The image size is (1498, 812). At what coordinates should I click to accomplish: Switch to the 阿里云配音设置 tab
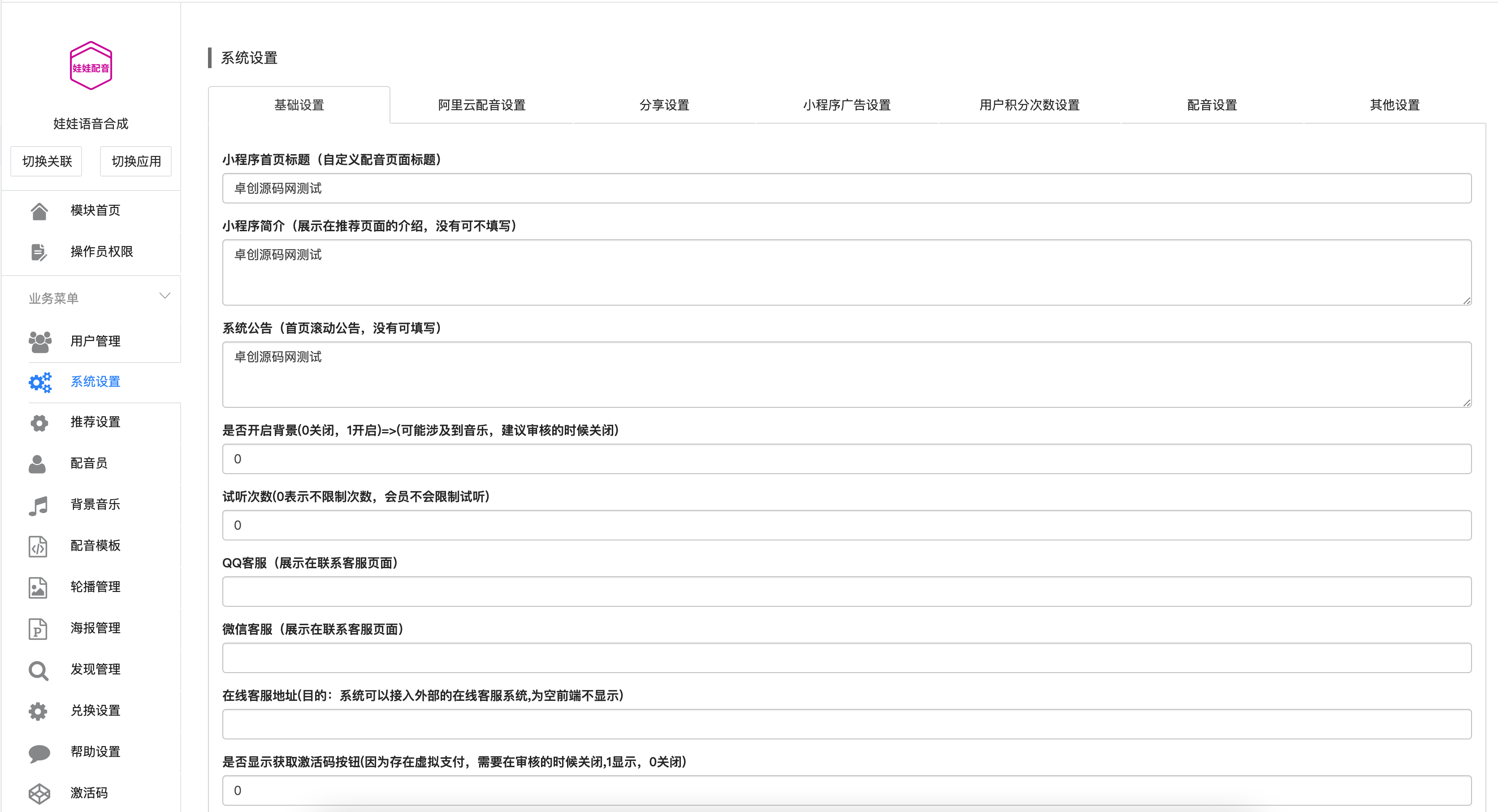point(481,105)
